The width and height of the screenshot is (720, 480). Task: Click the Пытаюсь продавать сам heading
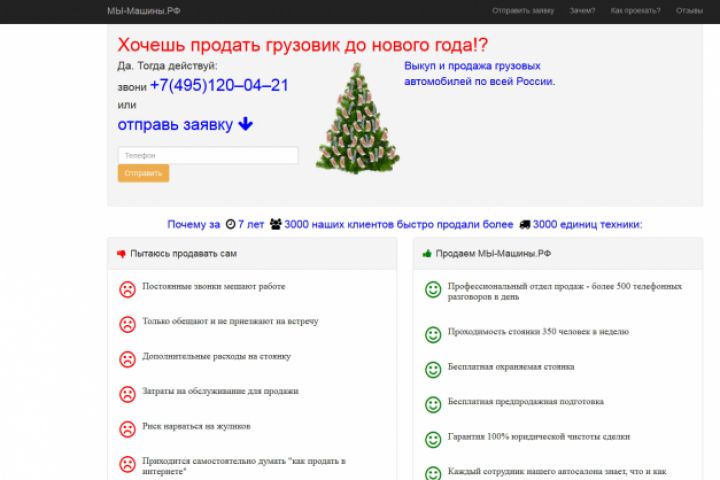pos(183,254)
